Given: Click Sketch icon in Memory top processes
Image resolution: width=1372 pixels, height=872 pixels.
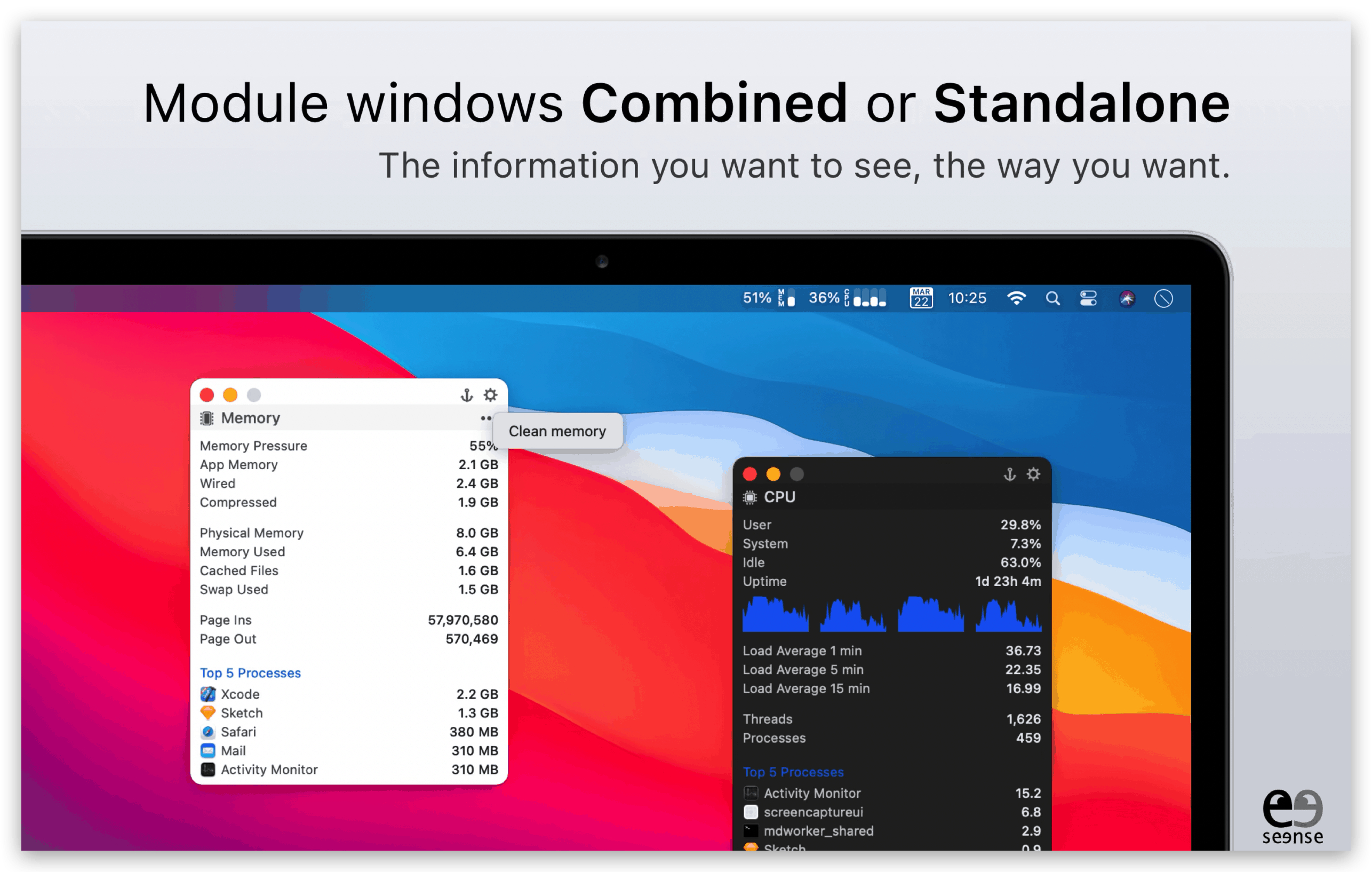Looking at the screenshot, I should tap(208, 713).
